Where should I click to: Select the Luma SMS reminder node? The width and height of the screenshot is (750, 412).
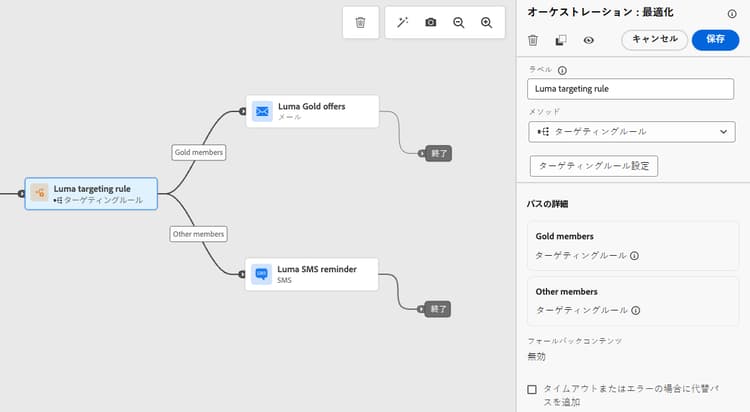(x=311, y=274)
